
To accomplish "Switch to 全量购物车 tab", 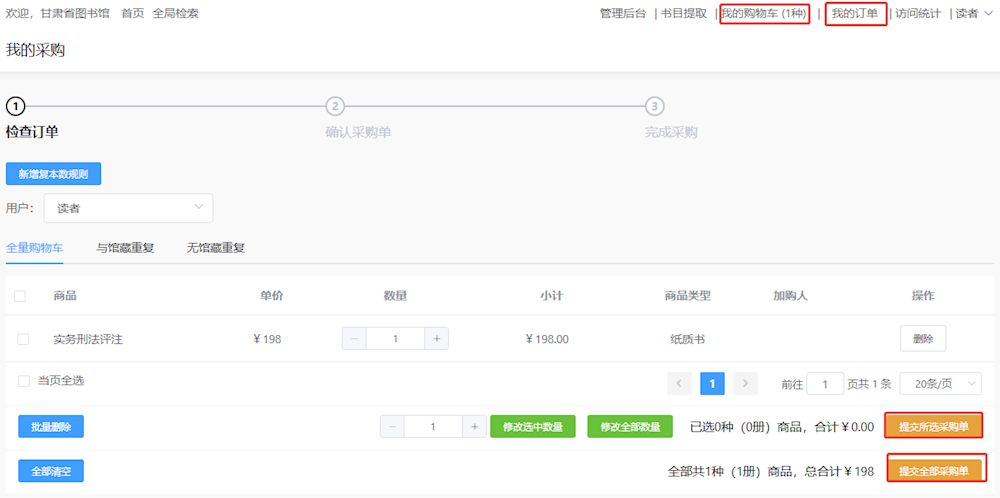I will [x=34, y=248].
